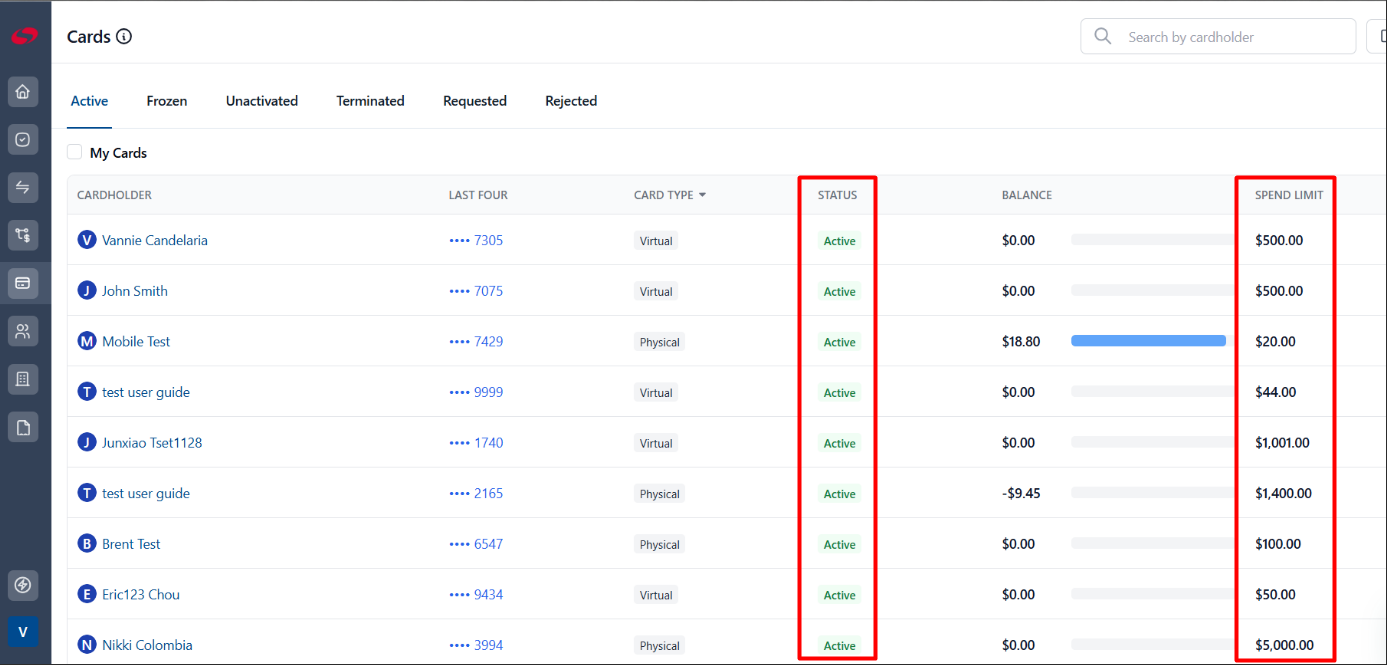Select the Cards sidebar icon

click(23, 283)
